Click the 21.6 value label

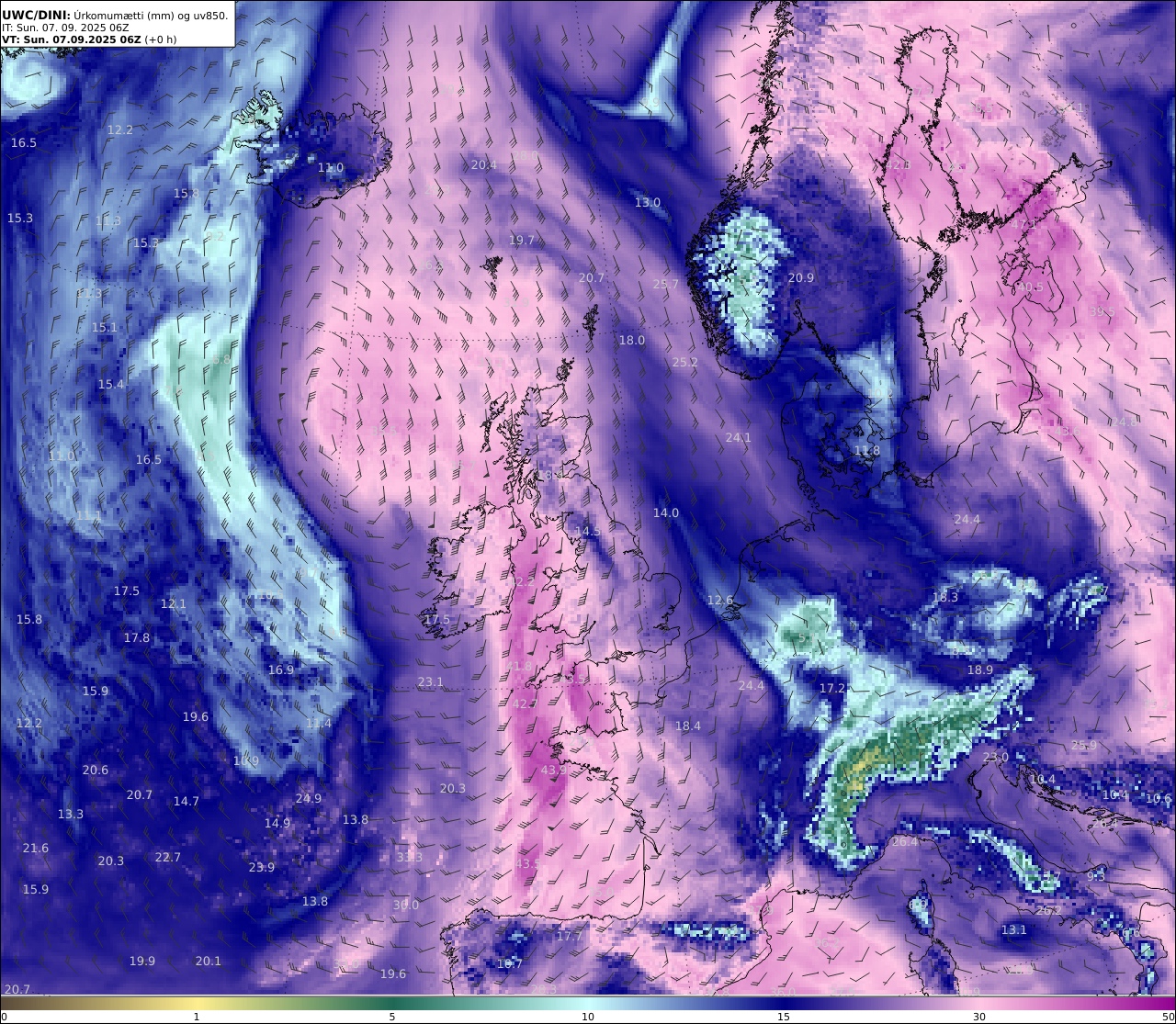pos(36,848)
